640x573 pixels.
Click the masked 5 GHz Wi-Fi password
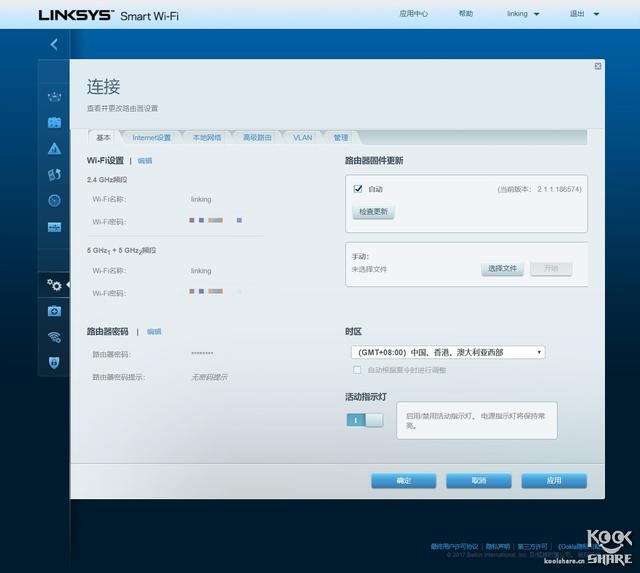pos(216,291)
